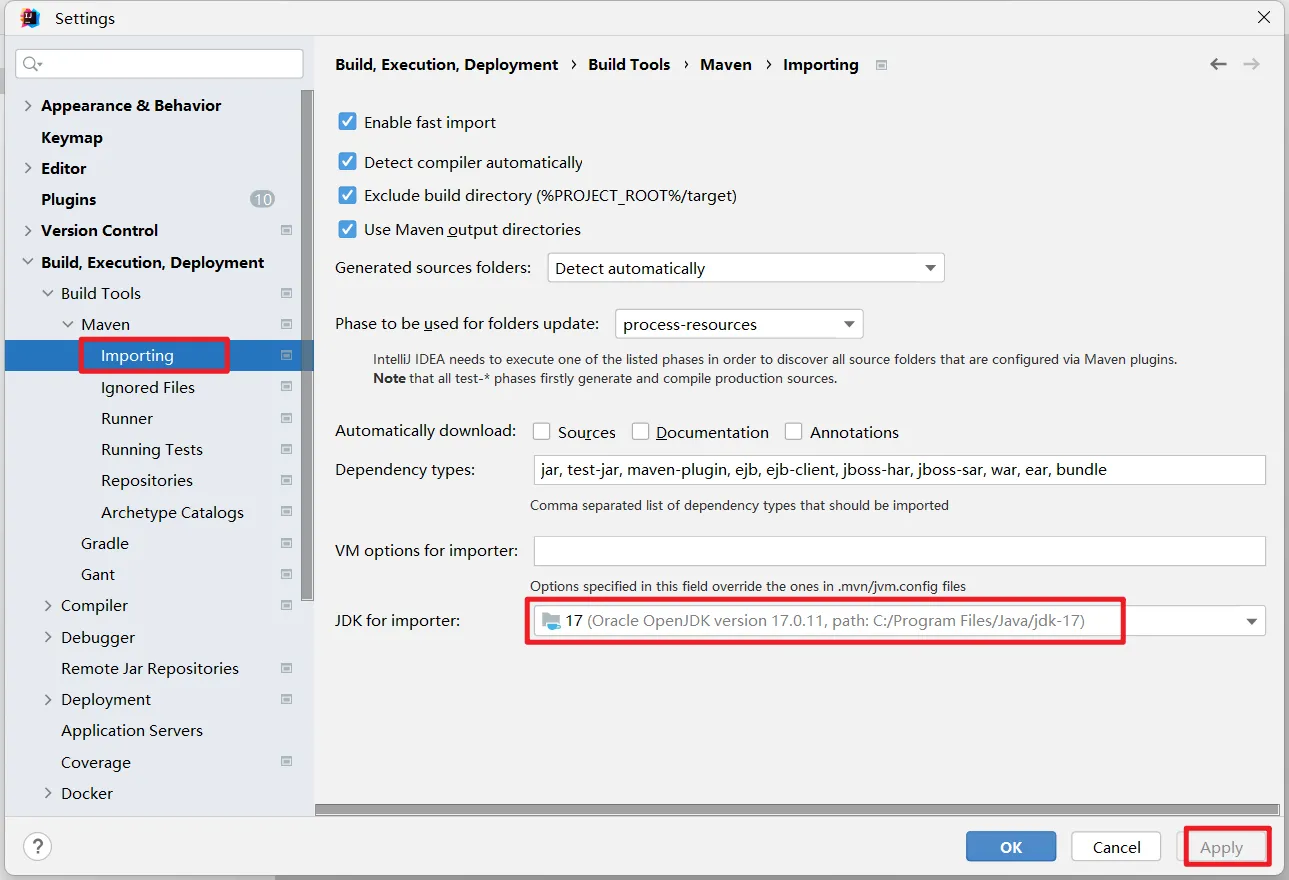
Task: Disable the Enable fast import checkbox
Action: (348, 122)
